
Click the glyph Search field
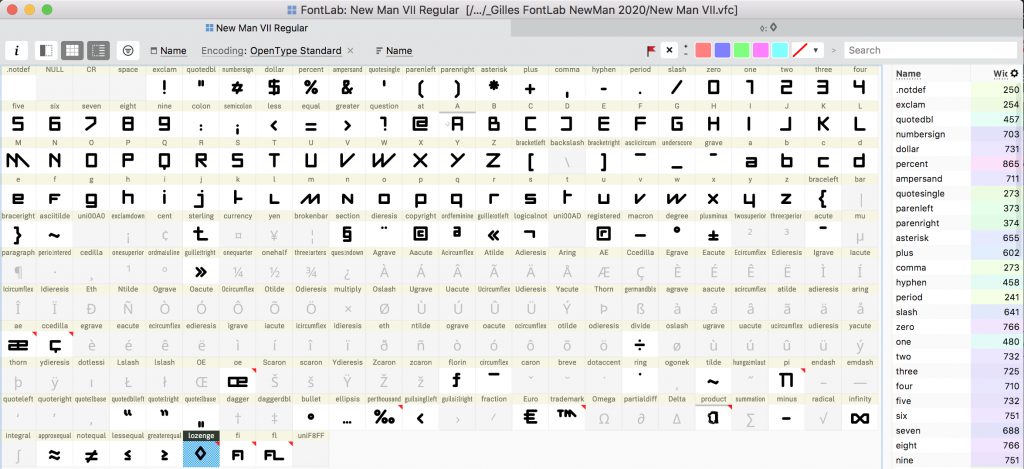click(928, 50)
